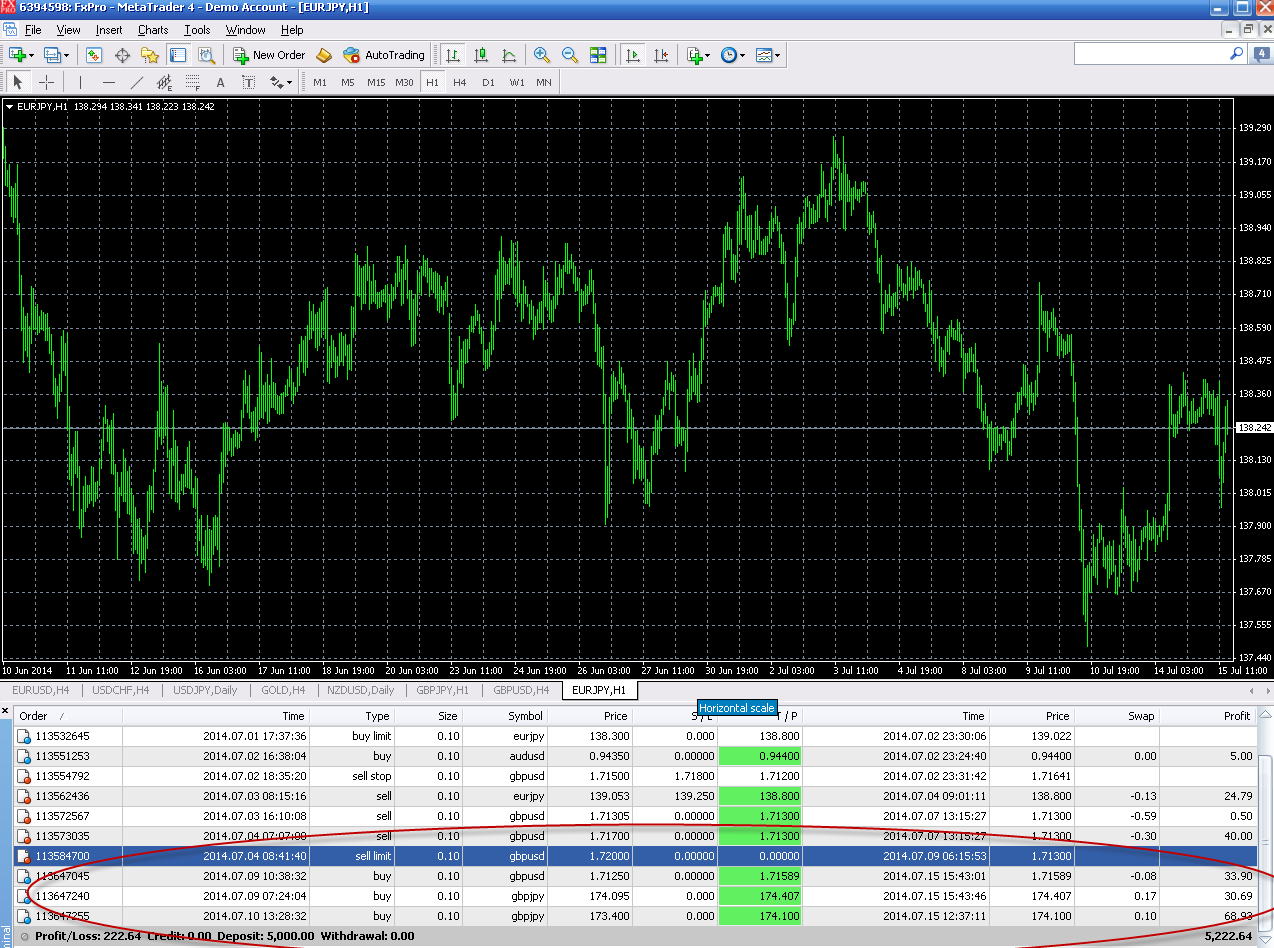Screen dimensions: 1274x948
Task: Zoom in on the chart
Action: 541,55
